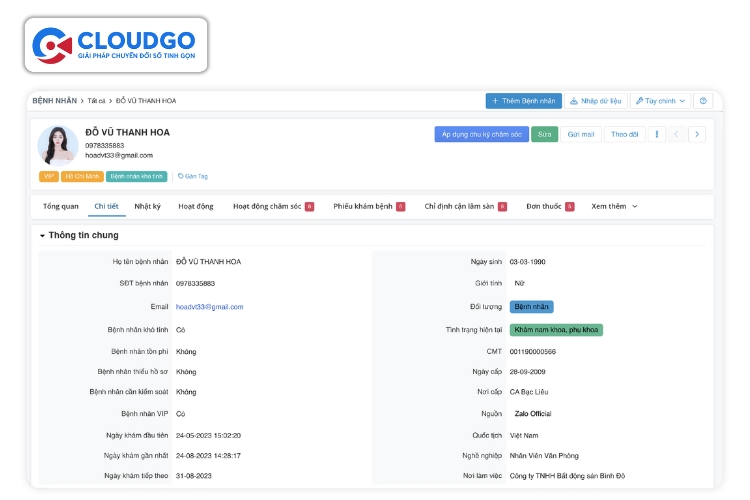Click Áp dụng chu kỳ chăm sóc button
The image size is (750, 500).
pos(481,134)
